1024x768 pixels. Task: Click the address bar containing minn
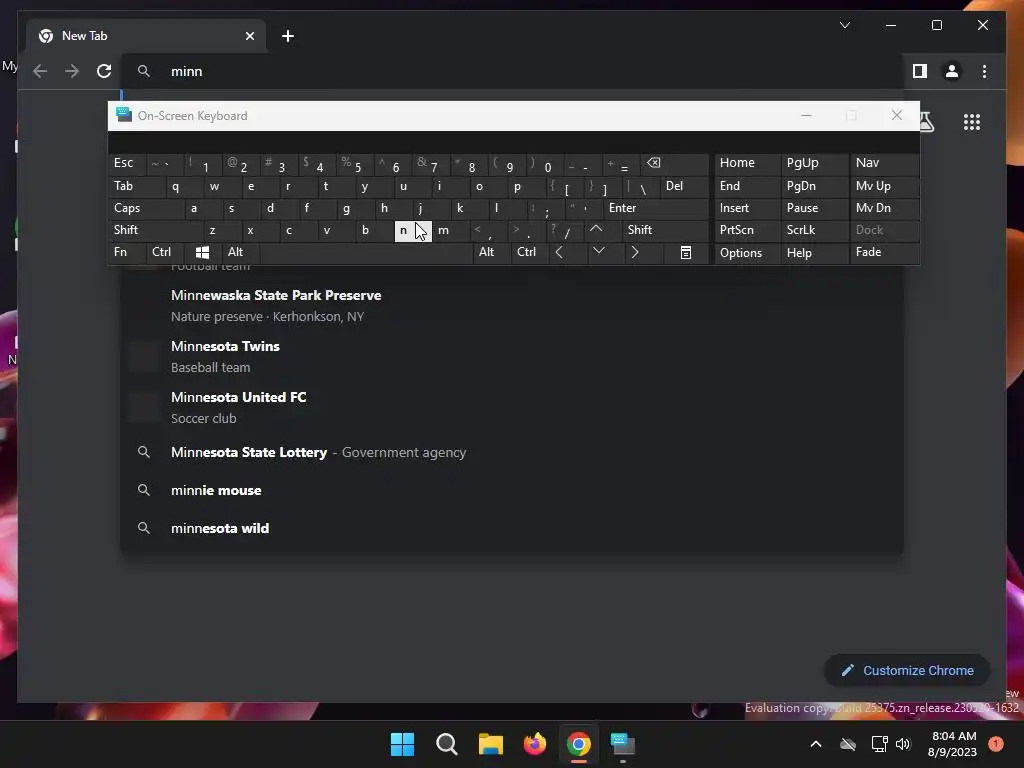point(512,71)
